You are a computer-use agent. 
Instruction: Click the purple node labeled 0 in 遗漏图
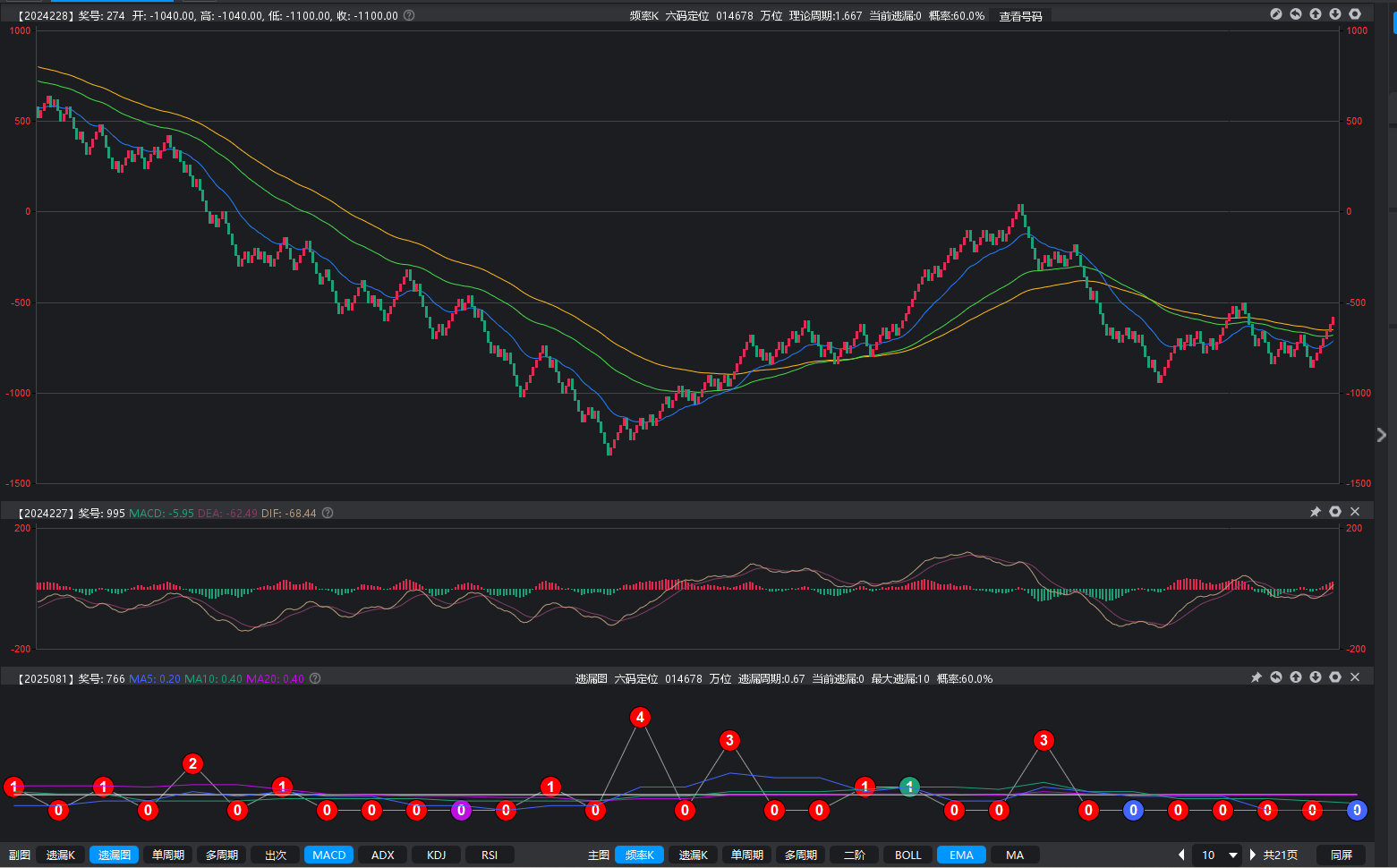(x=461, y=810)
